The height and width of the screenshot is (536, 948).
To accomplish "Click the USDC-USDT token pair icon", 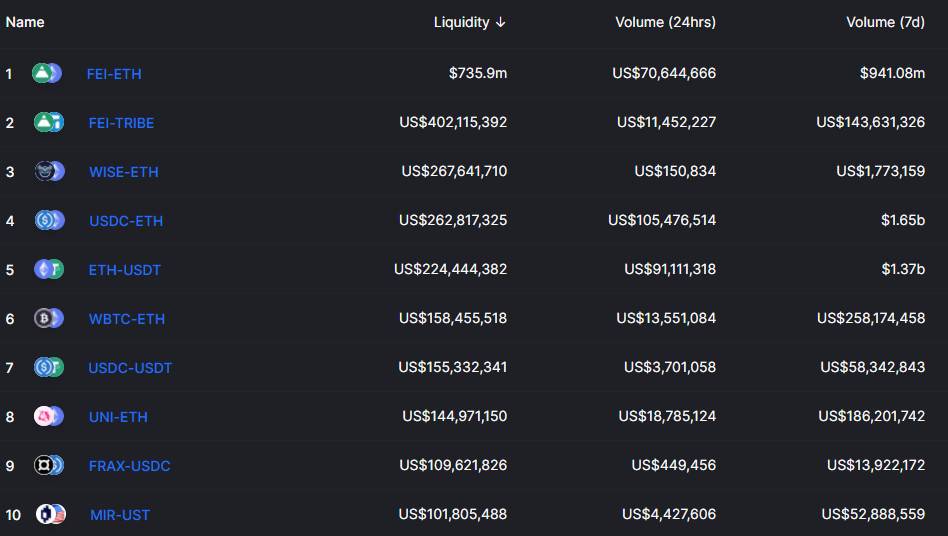I will coord(49,367).
